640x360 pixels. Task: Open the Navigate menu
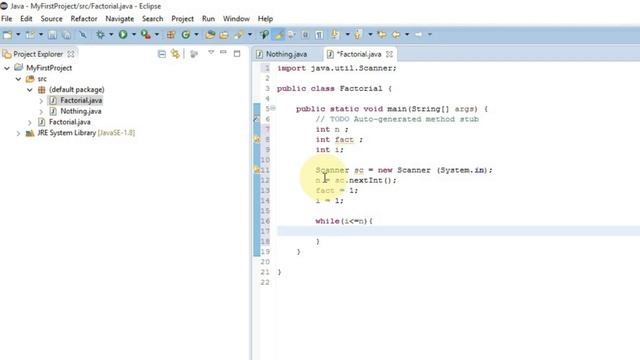coord(120,19)
